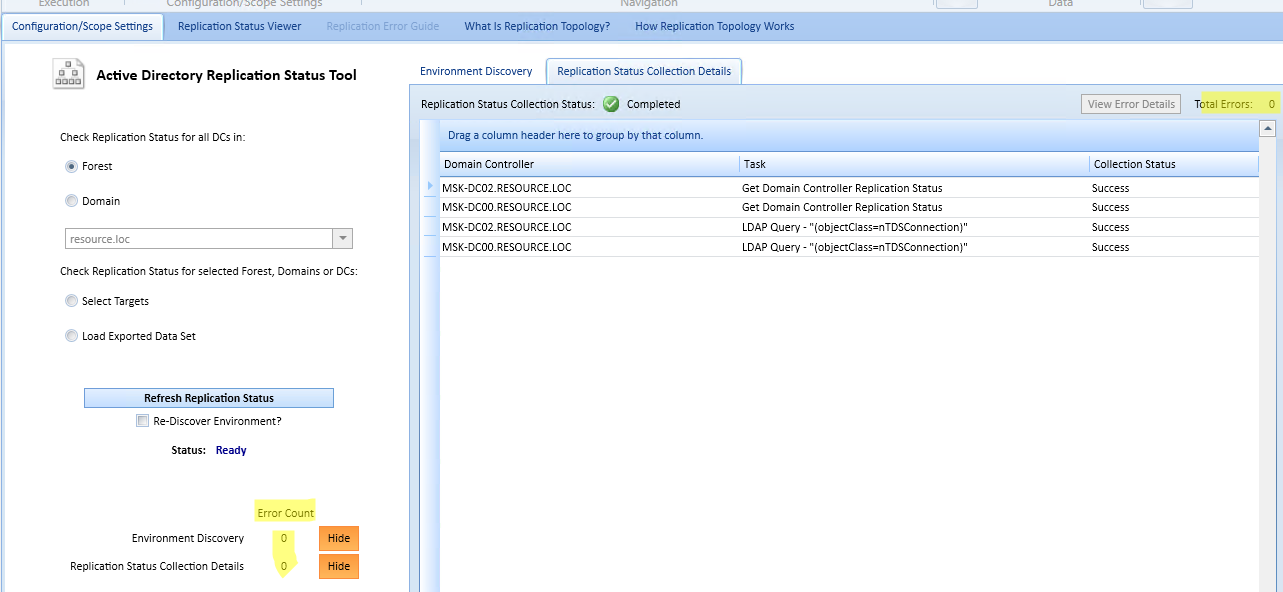Select the Forest radio button
The width and height of the screenshot is (1283, 592).
tap(71, 166)
